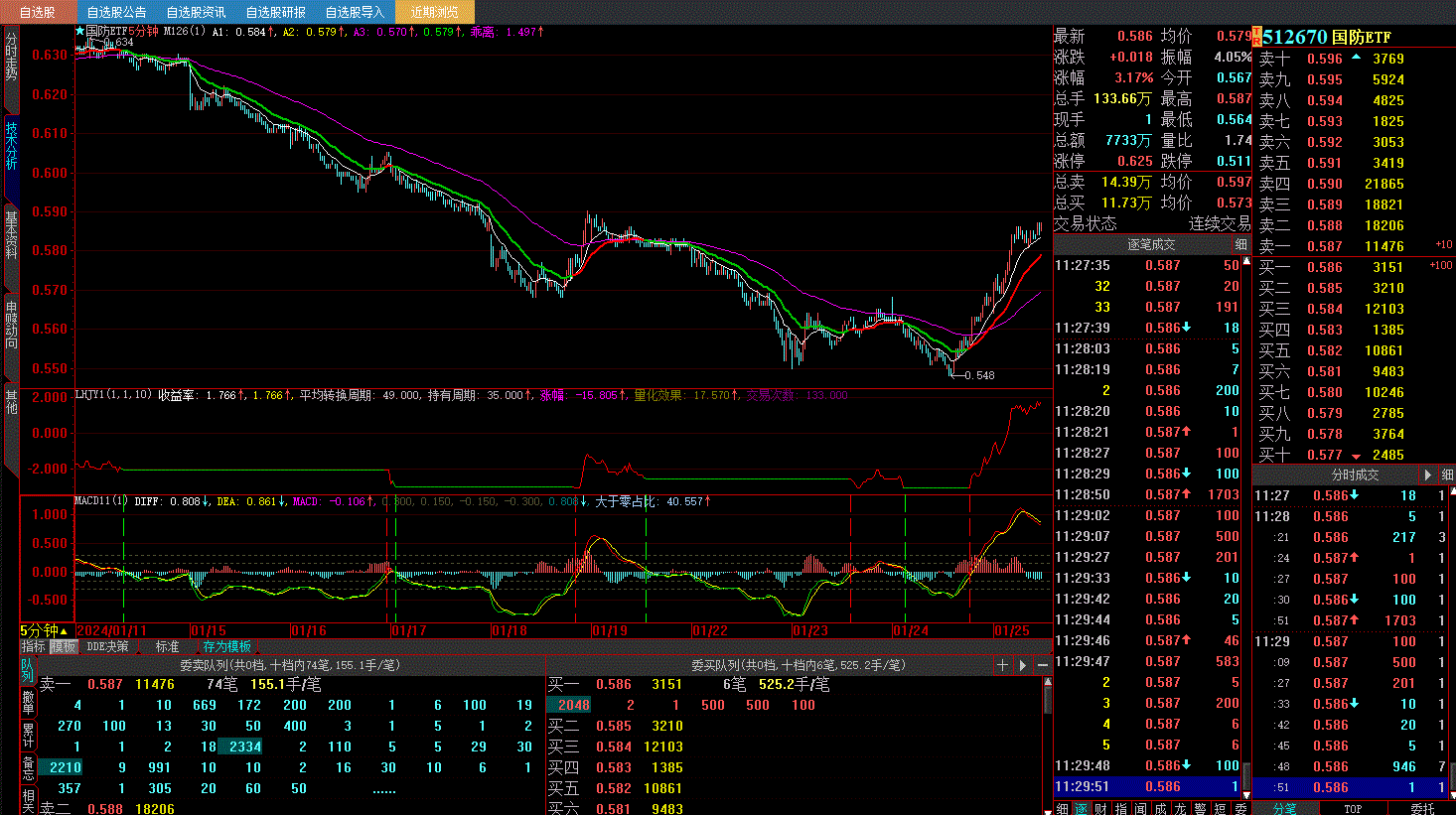Expand the 买十 downward arrow in order book
Viewport: 1456px width, 815px height.
coord(1356,456)
